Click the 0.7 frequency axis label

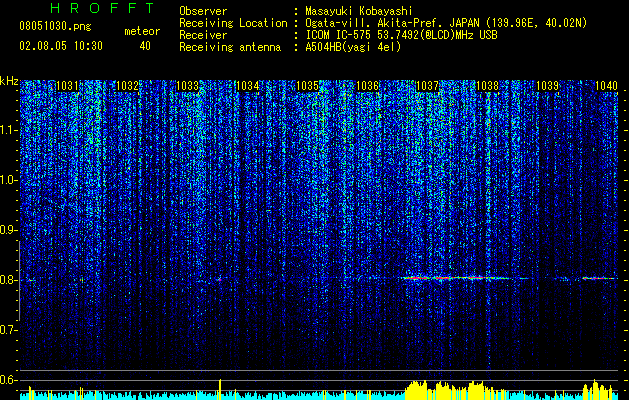[9, 330]
